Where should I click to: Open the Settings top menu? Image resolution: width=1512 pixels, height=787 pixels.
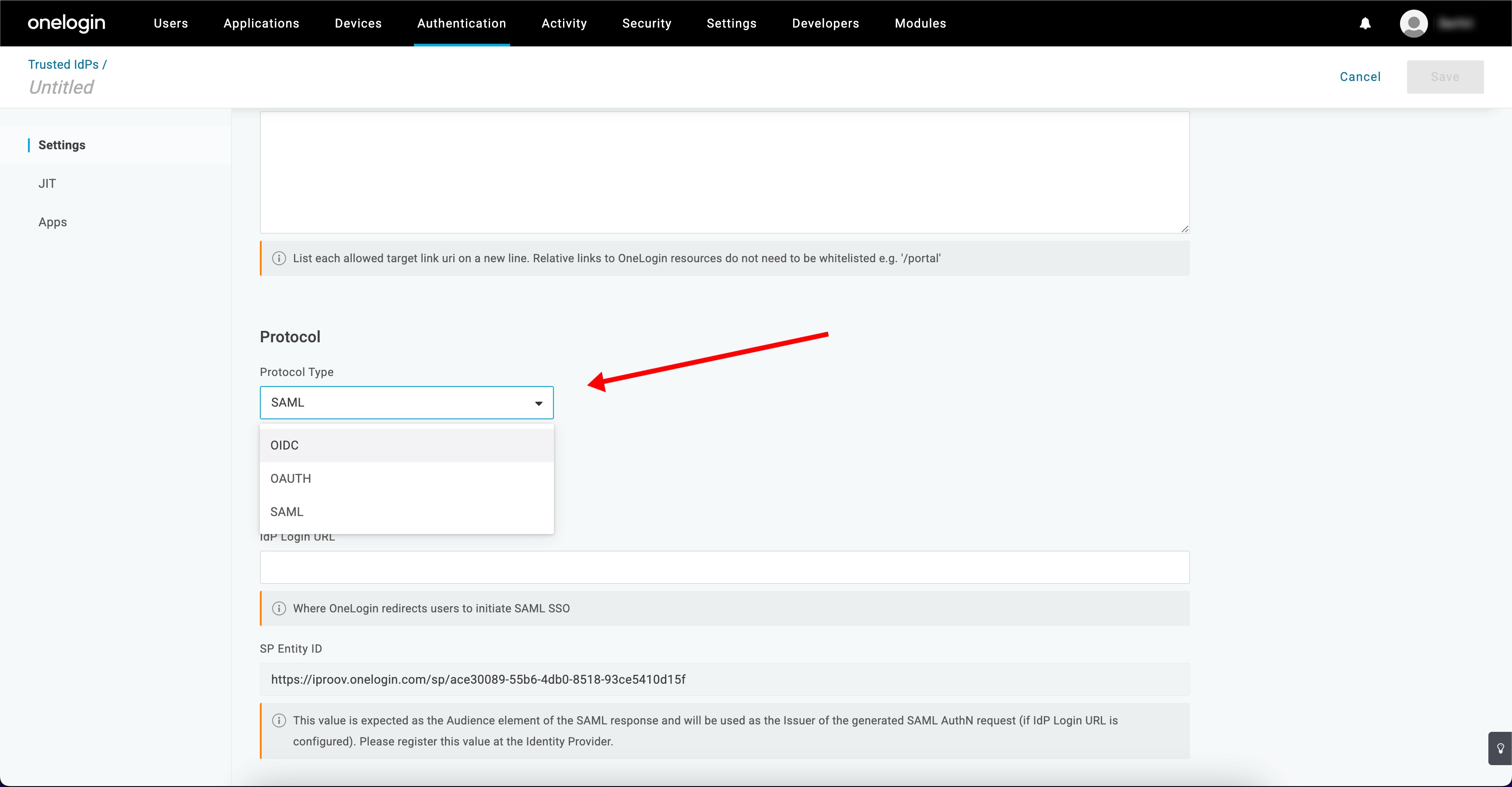tap(731, 24)
